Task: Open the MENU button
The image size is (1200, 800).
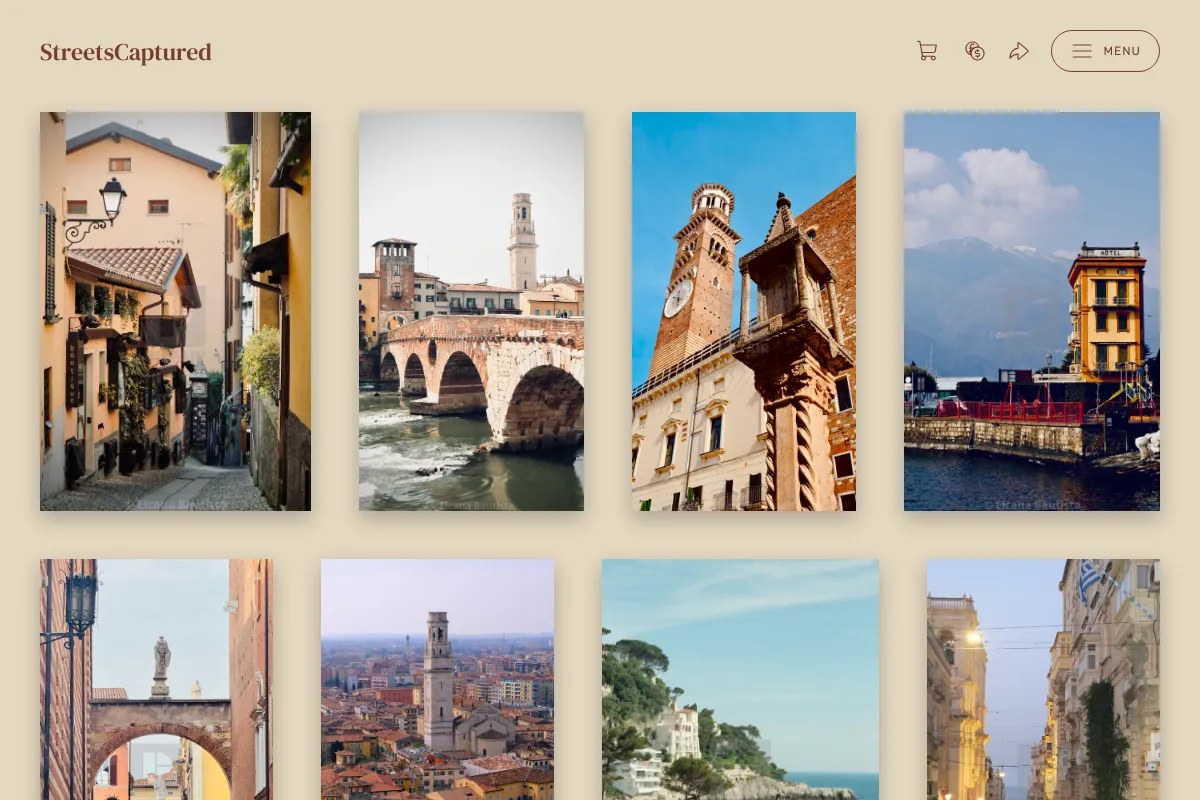Action: [1105, 51]
